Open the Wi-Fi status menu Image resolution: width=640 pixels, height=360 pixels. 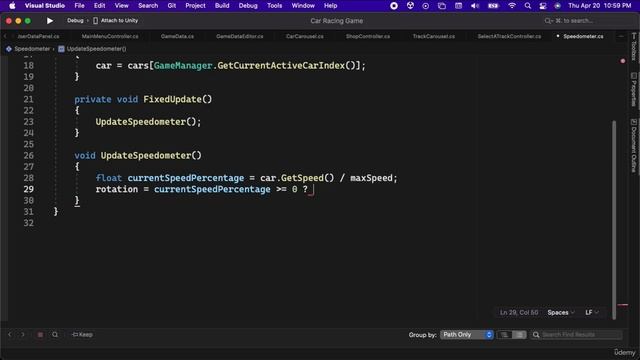click(512, 6)
